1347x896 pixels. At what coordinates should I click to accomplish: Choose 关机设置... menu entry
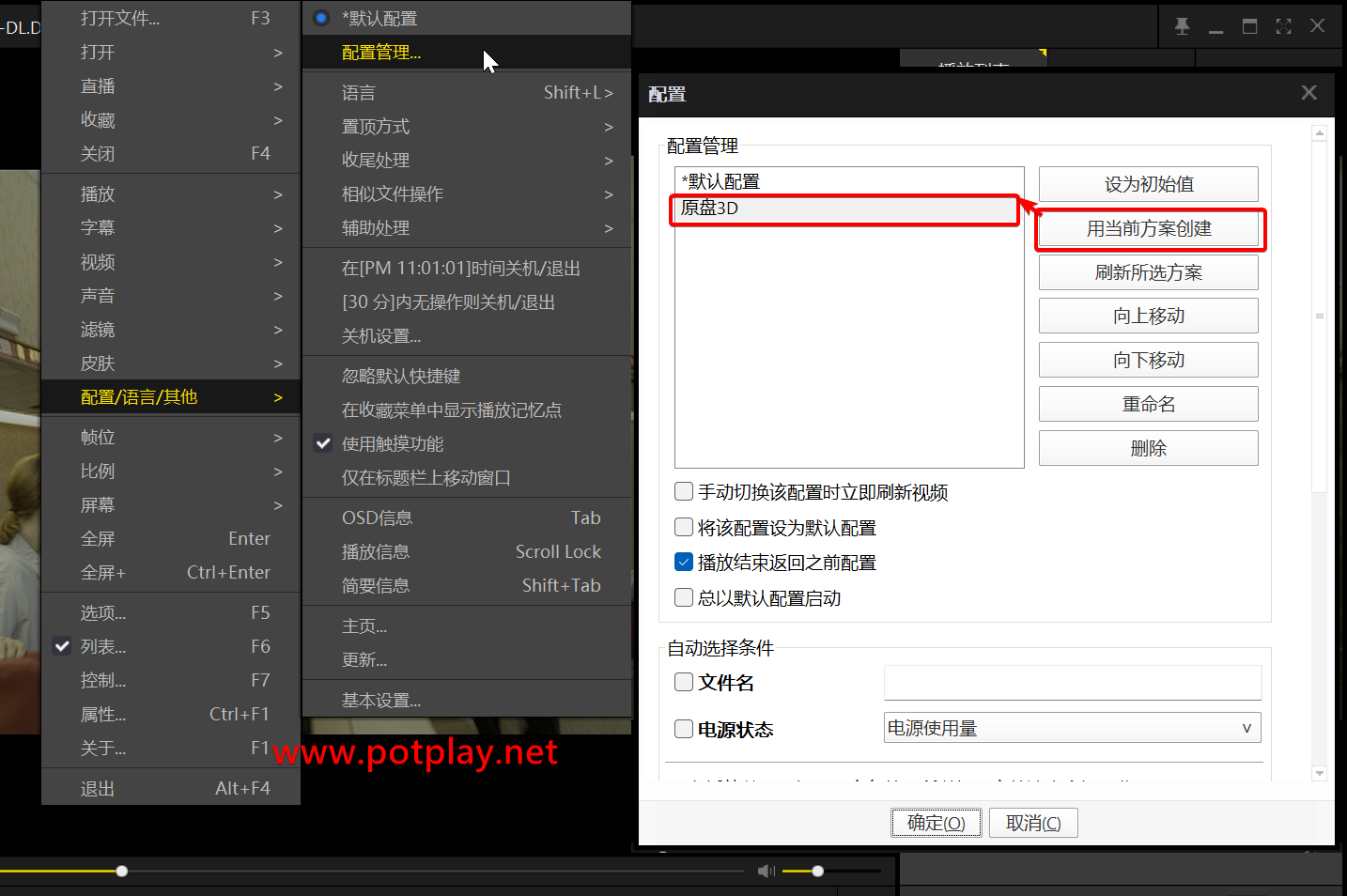467,336
